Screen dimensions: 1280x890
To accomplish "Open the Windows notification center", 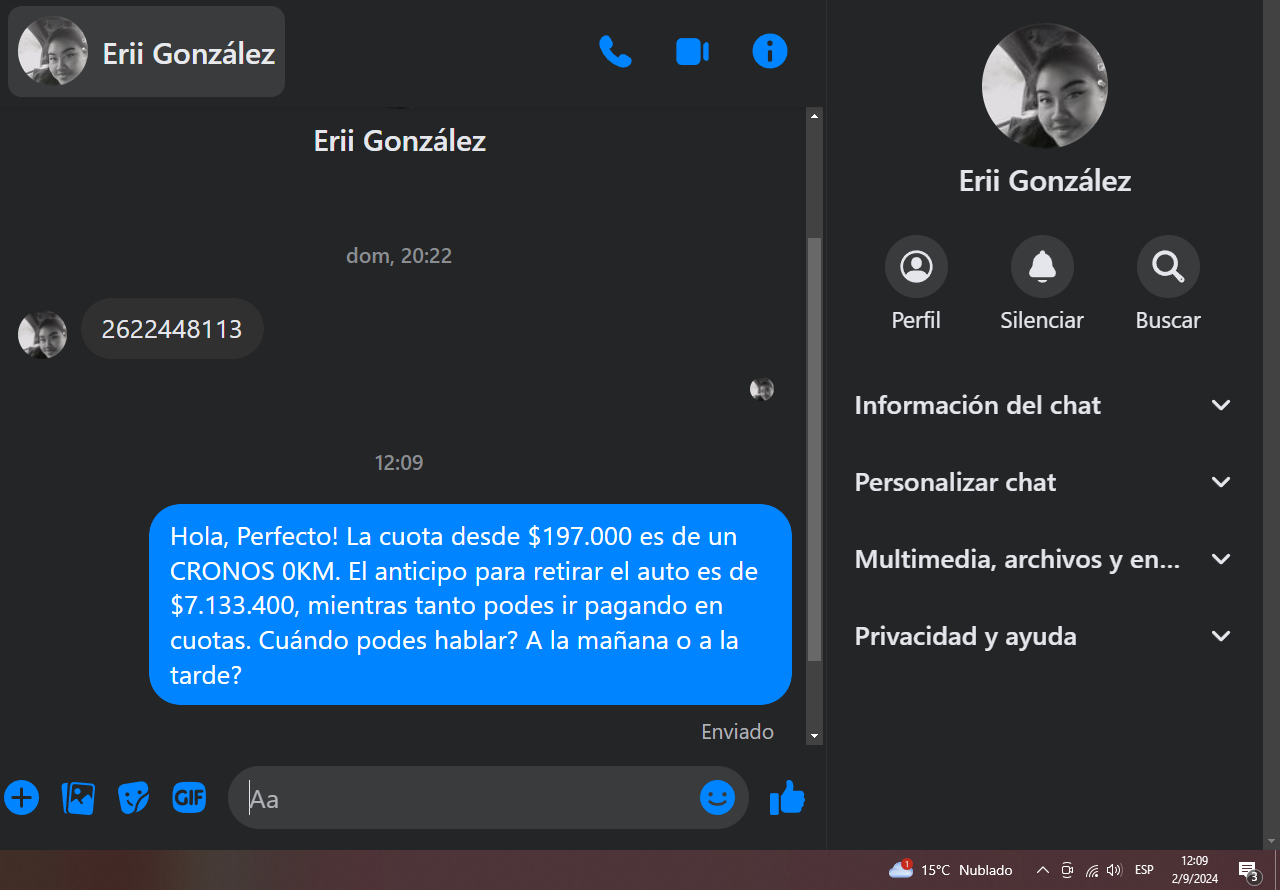I will pos(1248,870).
